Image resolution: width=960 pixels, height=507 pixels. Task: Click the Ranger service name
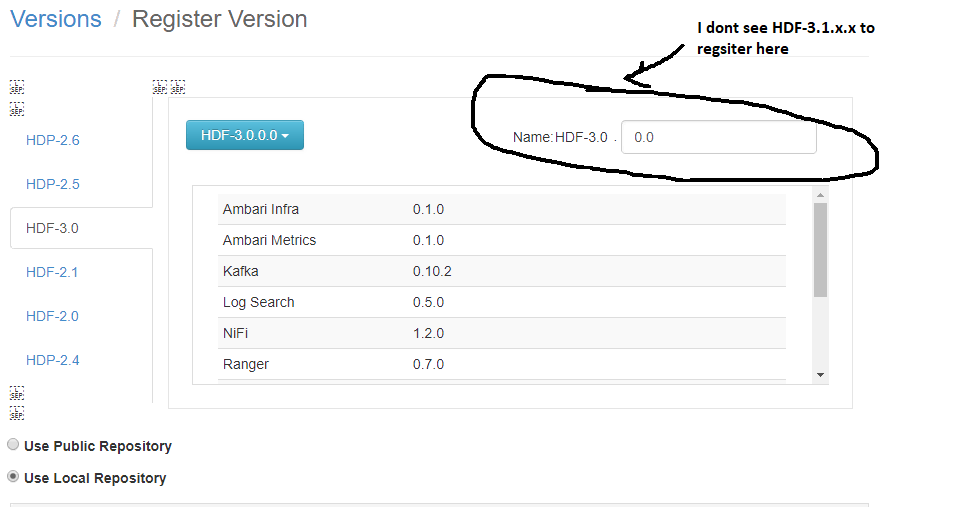[x=246, y=364]
